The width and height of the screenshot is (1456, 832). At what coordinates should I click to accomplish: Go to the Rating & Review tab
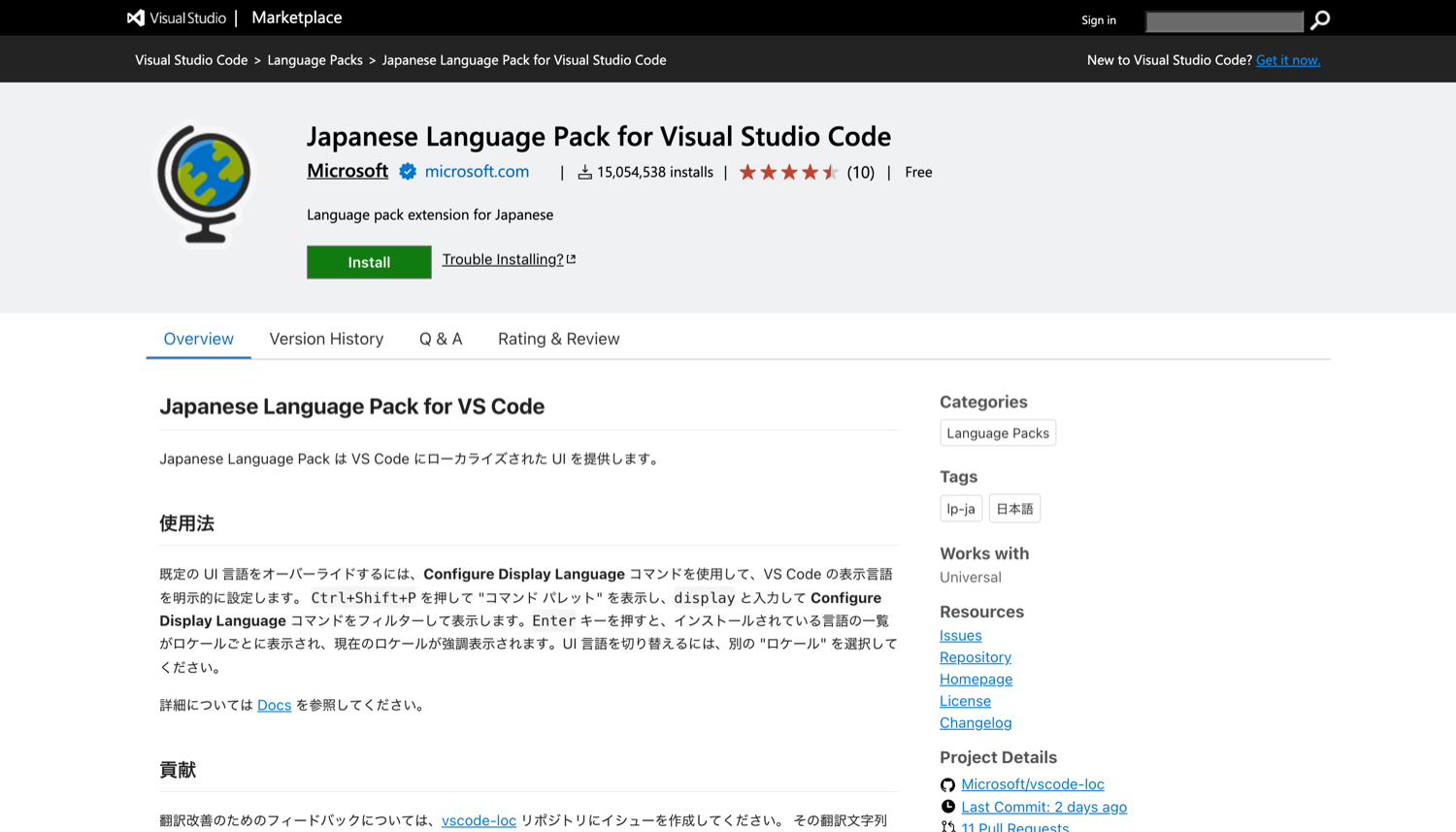(558, 339)
